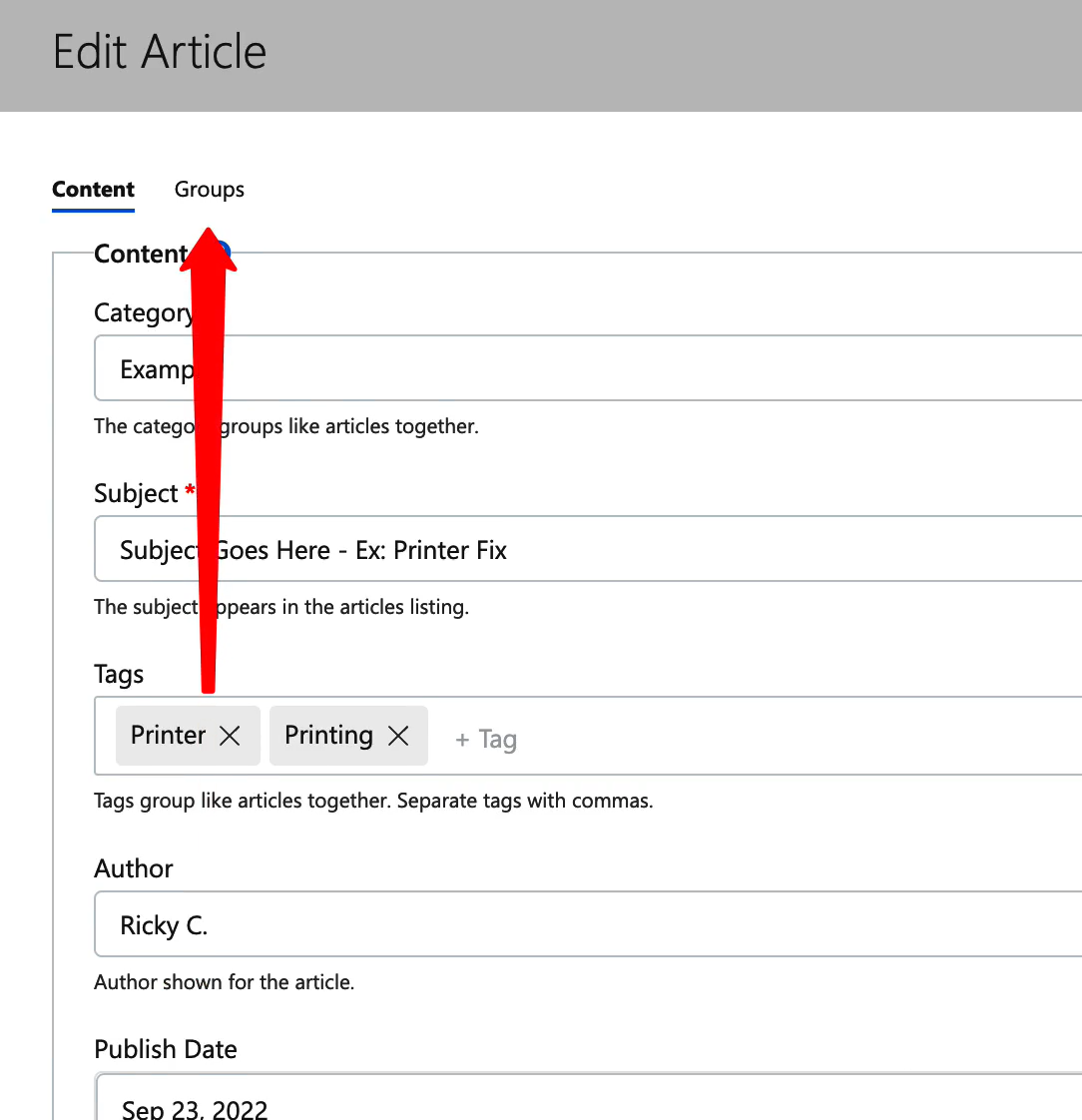This screenshot has width=1082, height=1120.
Task: Focus the + Tag entry box
Action: pyautogui.click(x=599, y=740)
